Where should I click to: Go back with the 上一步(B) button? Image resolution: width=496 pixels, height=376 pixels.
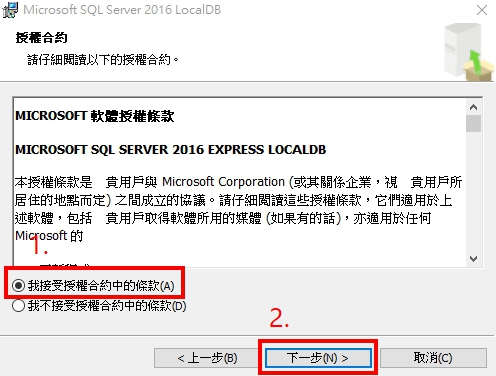click(x=207, y=358)
